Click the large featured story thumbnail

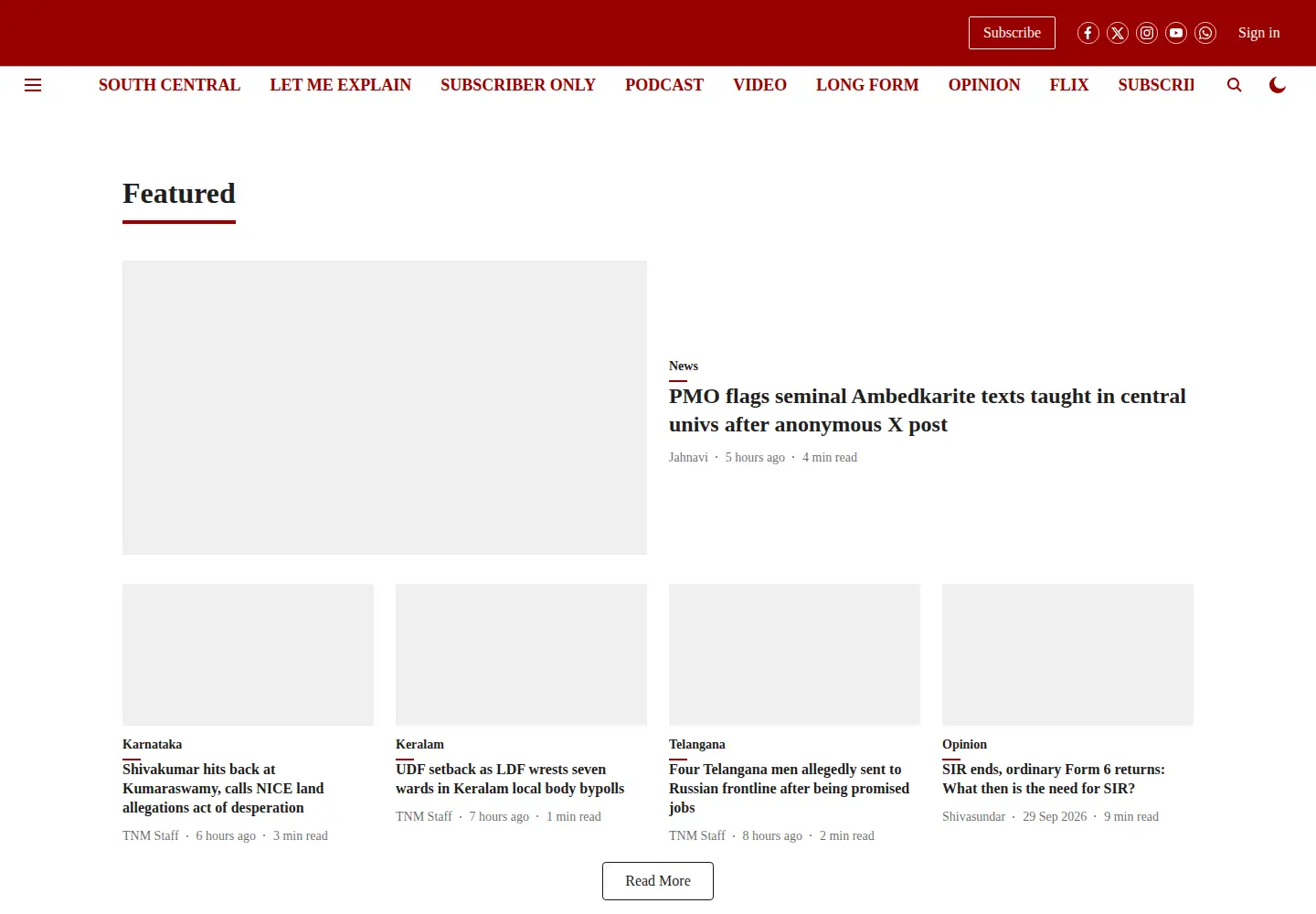click(385, 408)
